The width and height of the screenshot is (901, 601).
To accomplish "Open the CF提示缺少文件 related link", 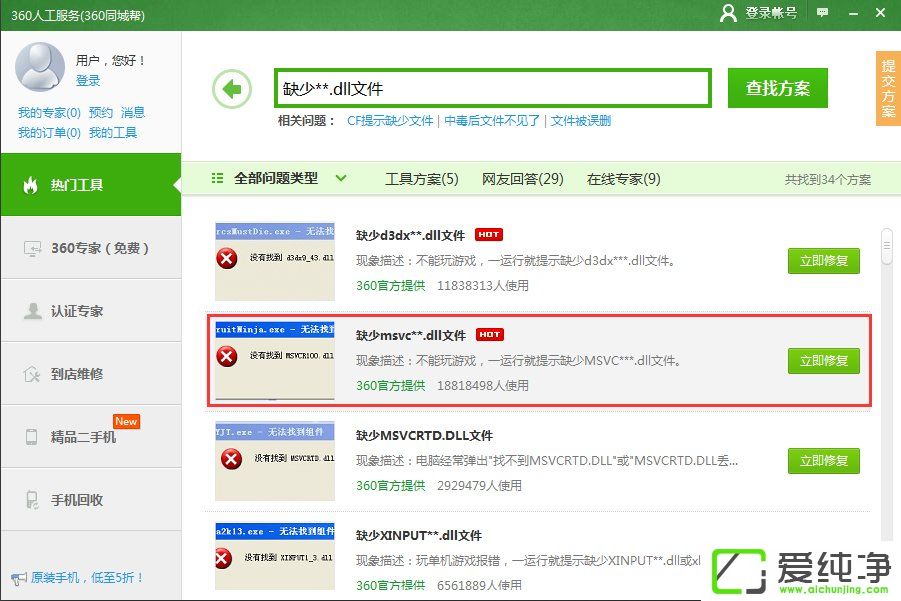I will (x=390, y=121).
